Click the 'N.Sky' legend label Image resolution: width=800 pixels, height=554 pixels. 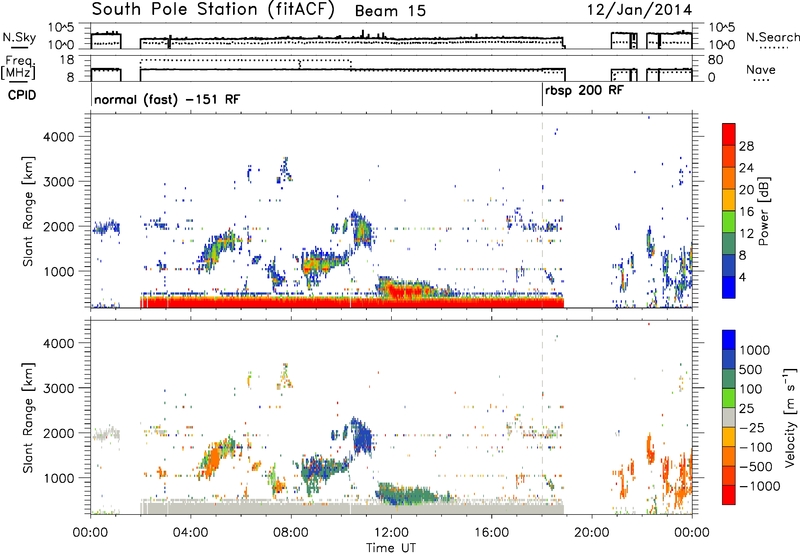(19, 37)
